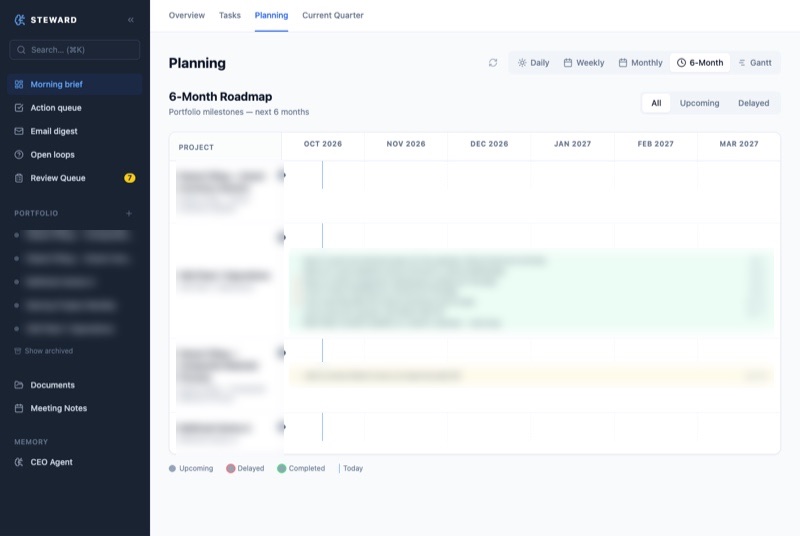This screenshot has width=800, height=536.
Task: Click the CEO Agent icon
Action: pyautogui.click(x=19, y=462)
